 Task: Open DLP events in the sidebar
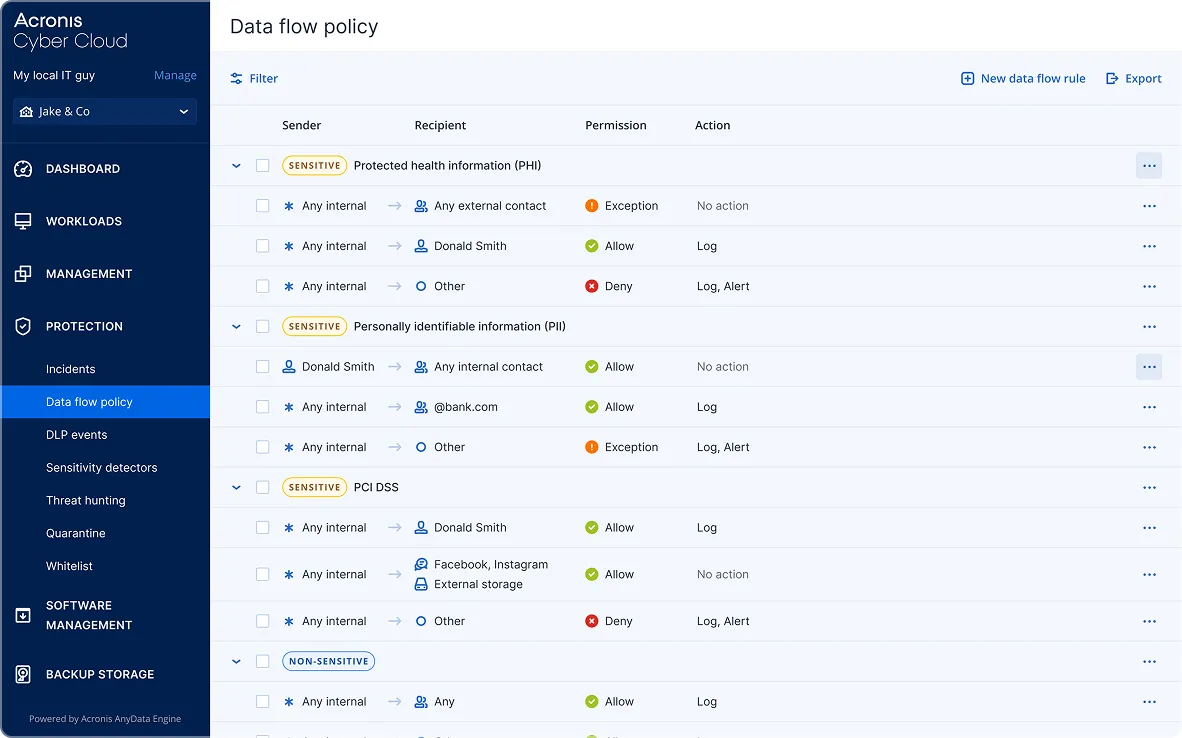coord(76,435)
